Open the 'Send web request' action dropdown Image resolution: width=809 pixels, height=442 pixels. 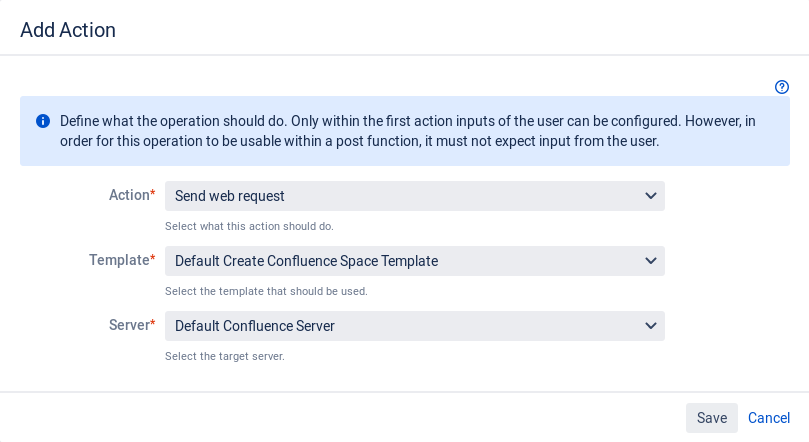[x=415, y=196]
